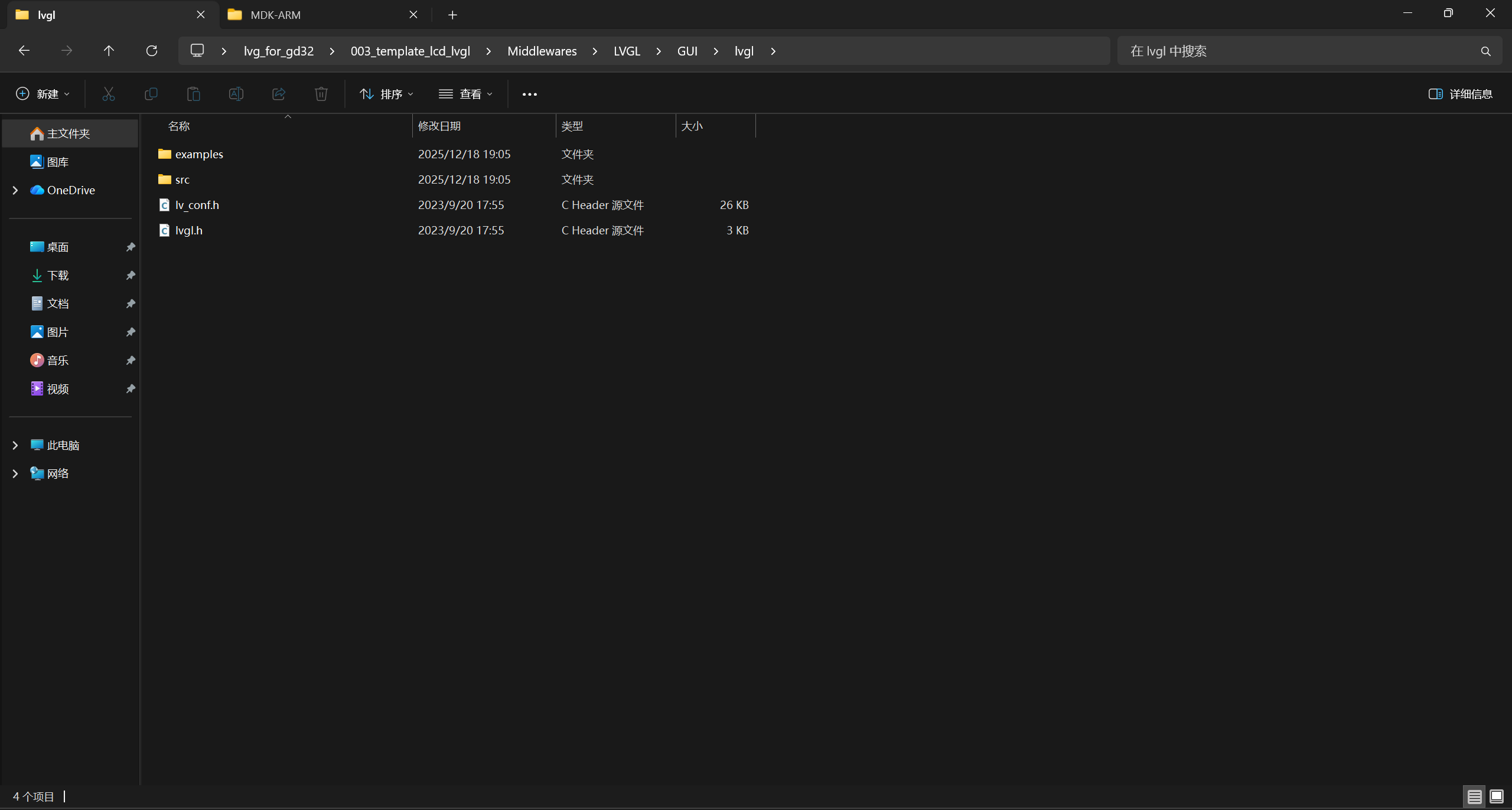Viewport: 1512px width, 810px height.
Task: Navigate to GUI in breadcrumb
Action: (x=687, y=51)
